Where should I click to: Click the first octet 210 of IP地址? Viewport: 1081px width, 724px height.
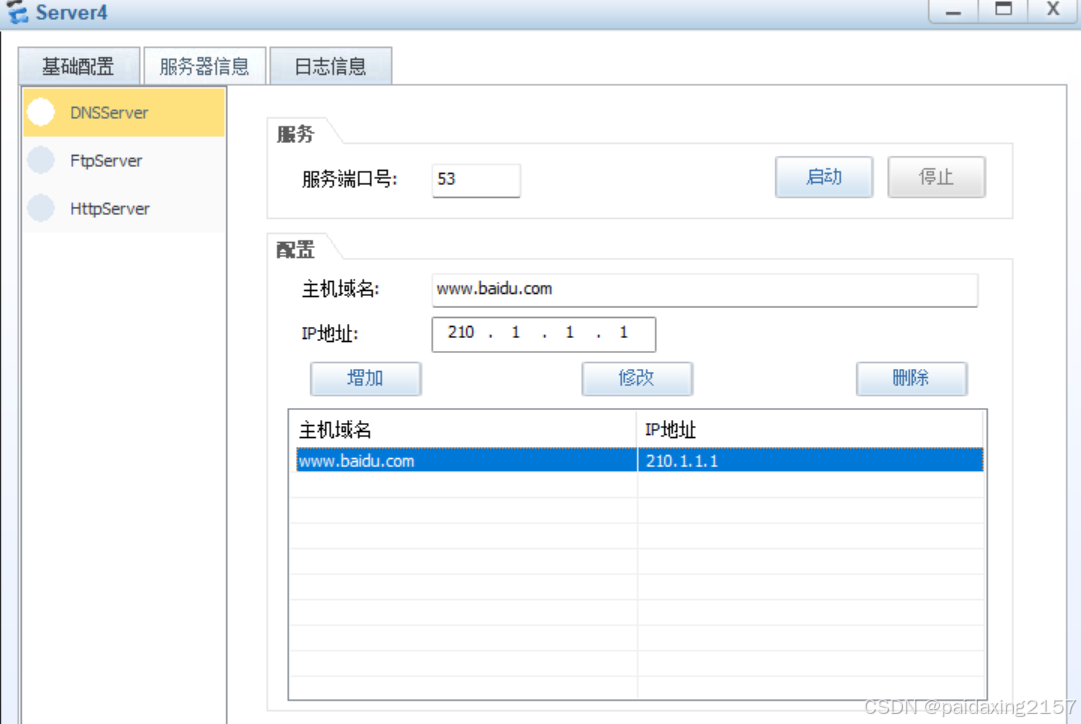point(461,333)
